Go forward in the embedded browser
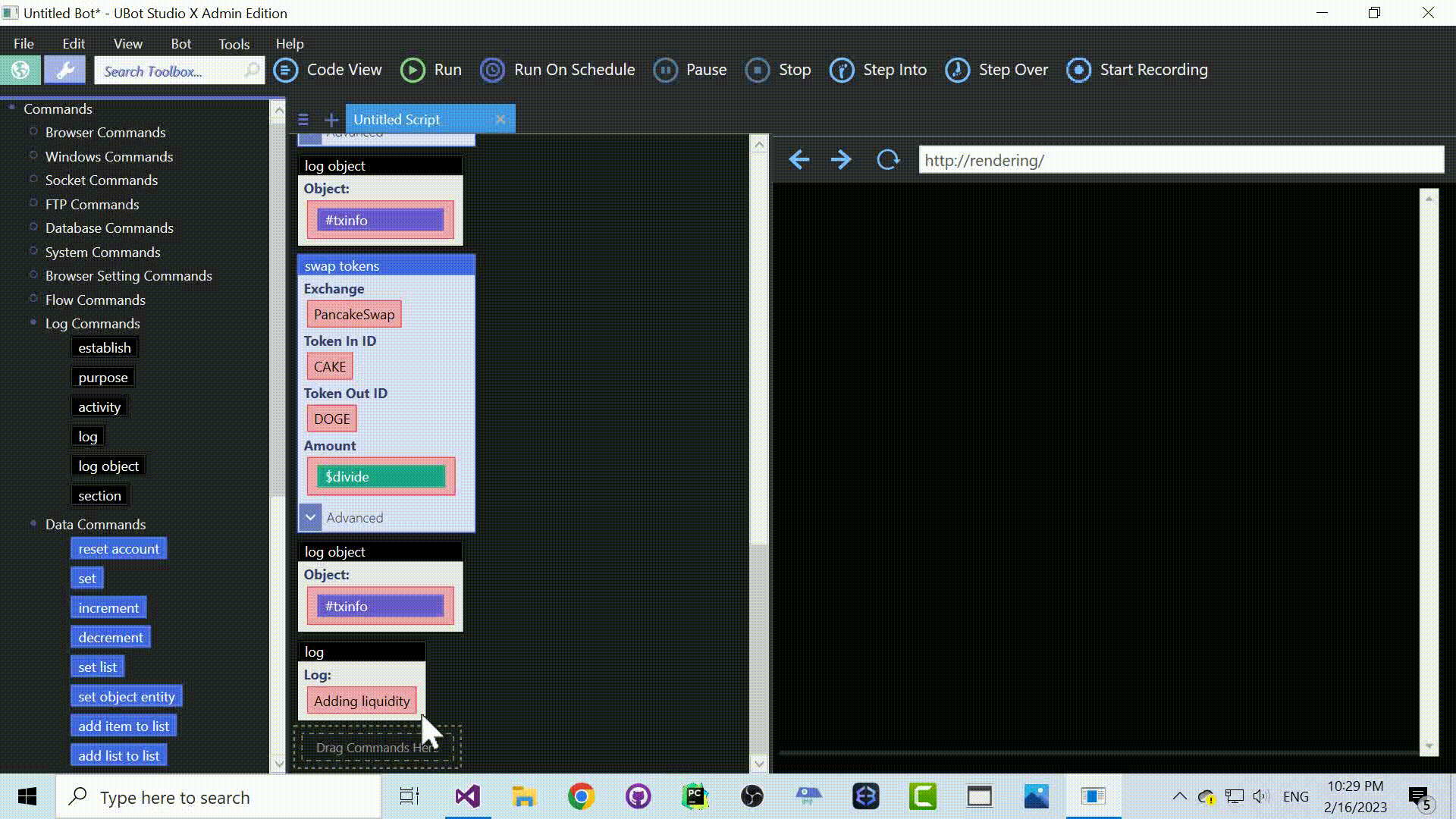This screenshot has height=819, width=1456. pyautogui.click(x=841, y=160)
